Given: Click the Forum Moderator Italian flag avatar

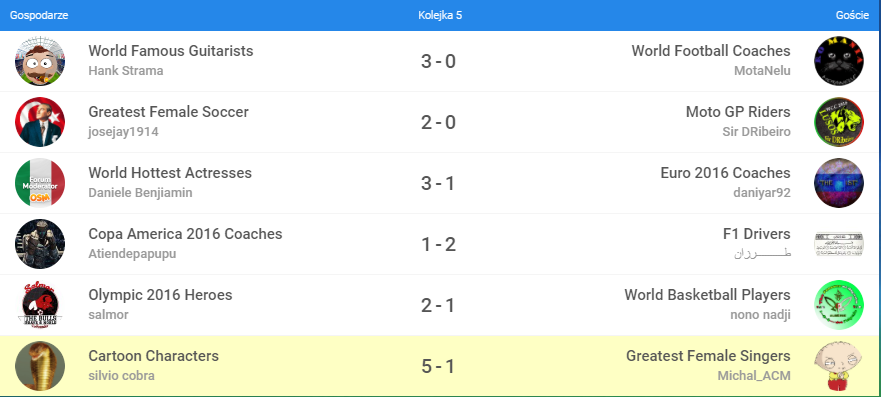Looking at the screenshot, I should pyautogui.click(x=40, y=183).
